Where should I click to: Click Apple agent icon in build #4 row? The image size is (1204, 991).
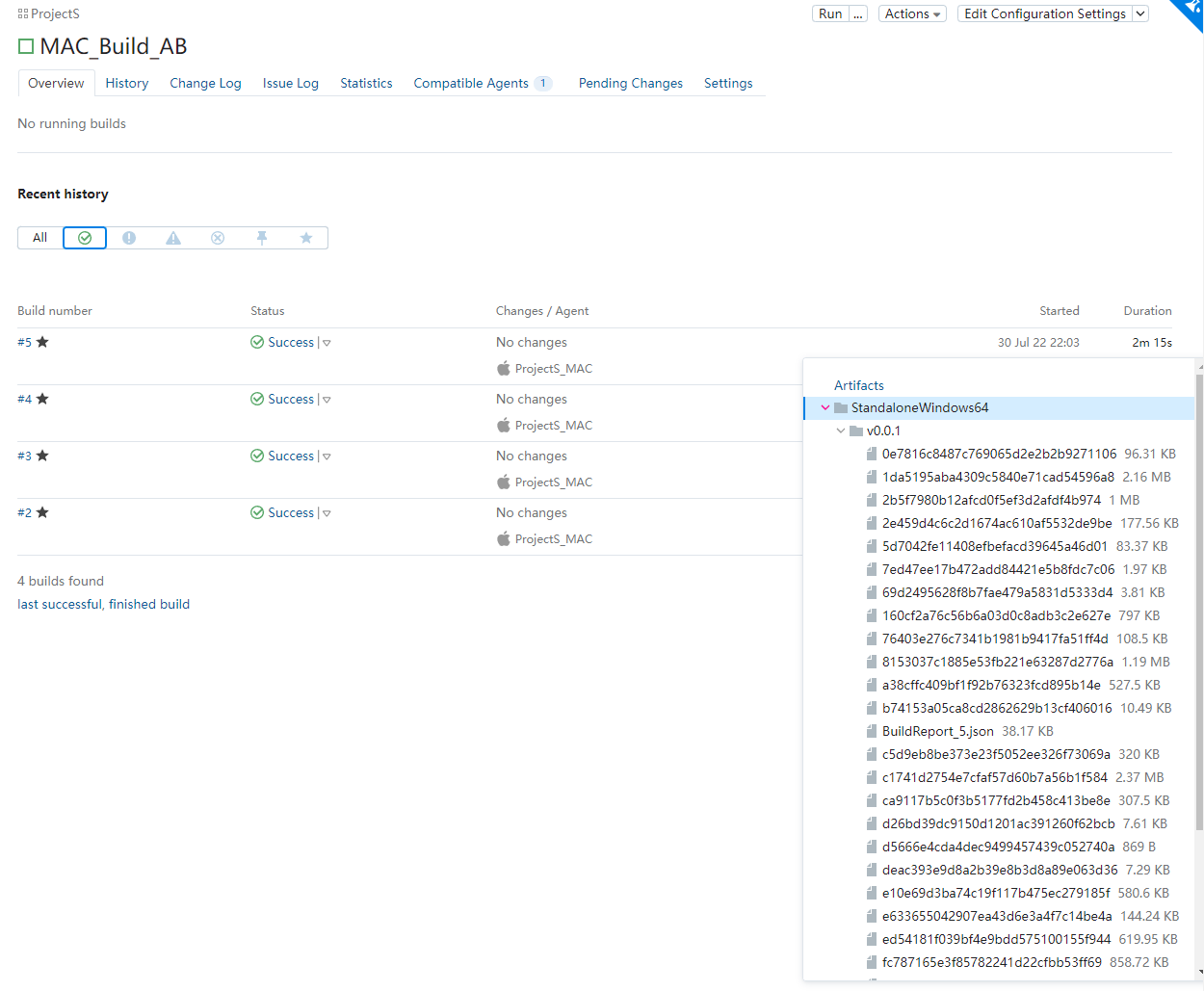(503, 425)
